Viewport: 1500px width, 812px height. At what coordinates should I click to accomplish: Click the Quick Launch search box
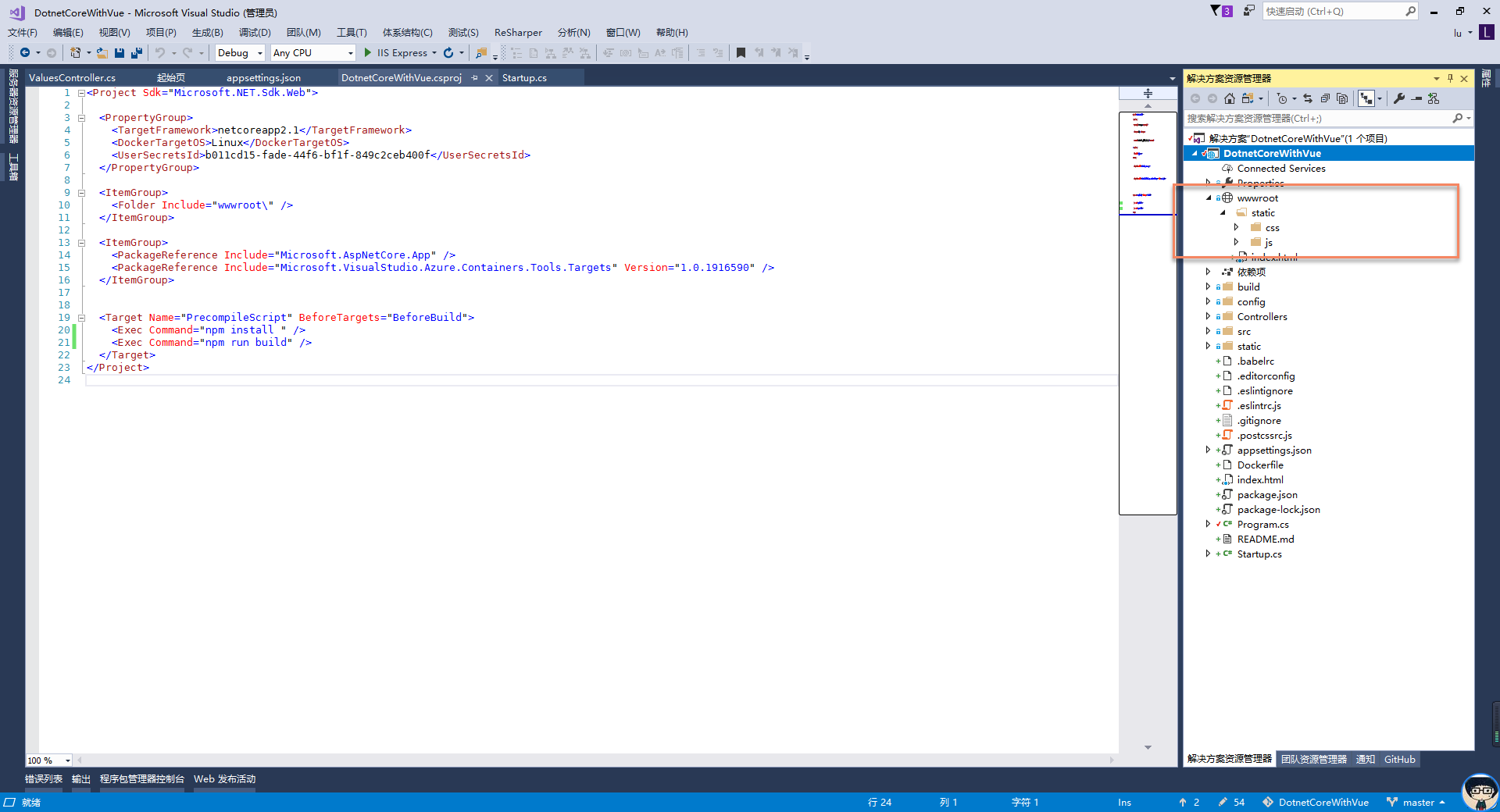click(1339, 11)
